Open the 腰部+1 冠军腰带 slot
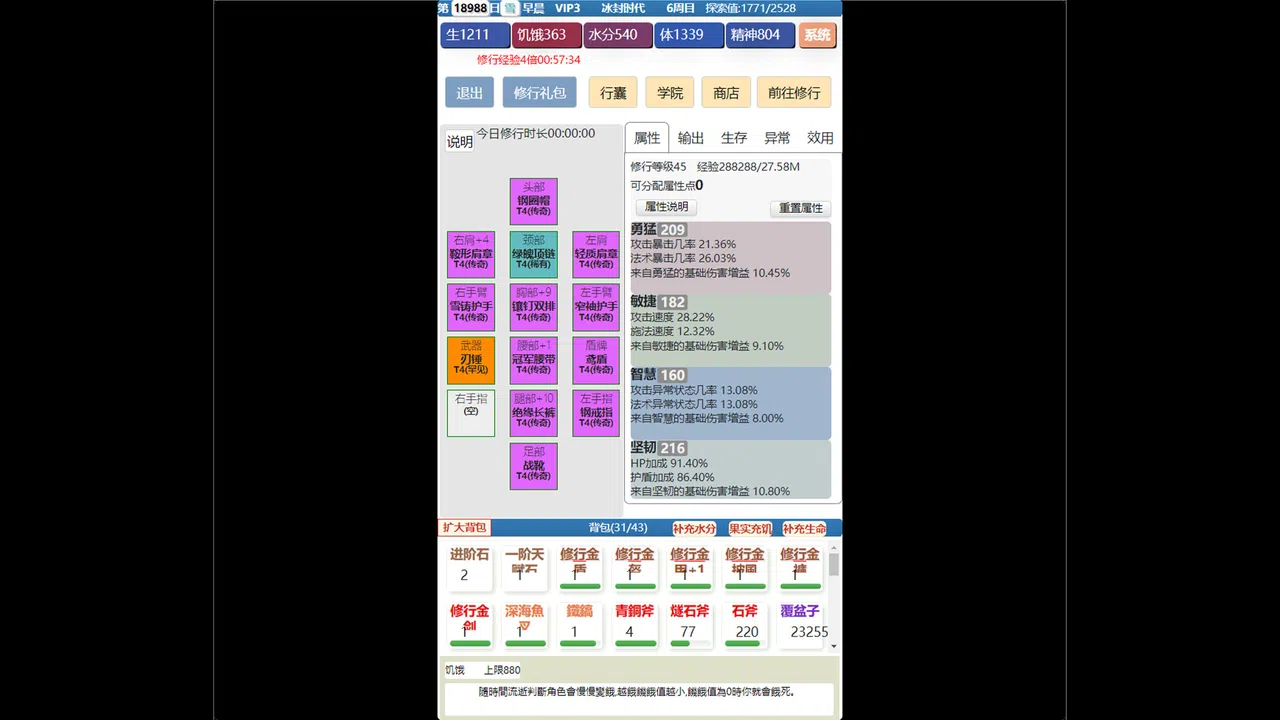The width and height of the screenshot is (1280, 720). [x=533, y=360]
